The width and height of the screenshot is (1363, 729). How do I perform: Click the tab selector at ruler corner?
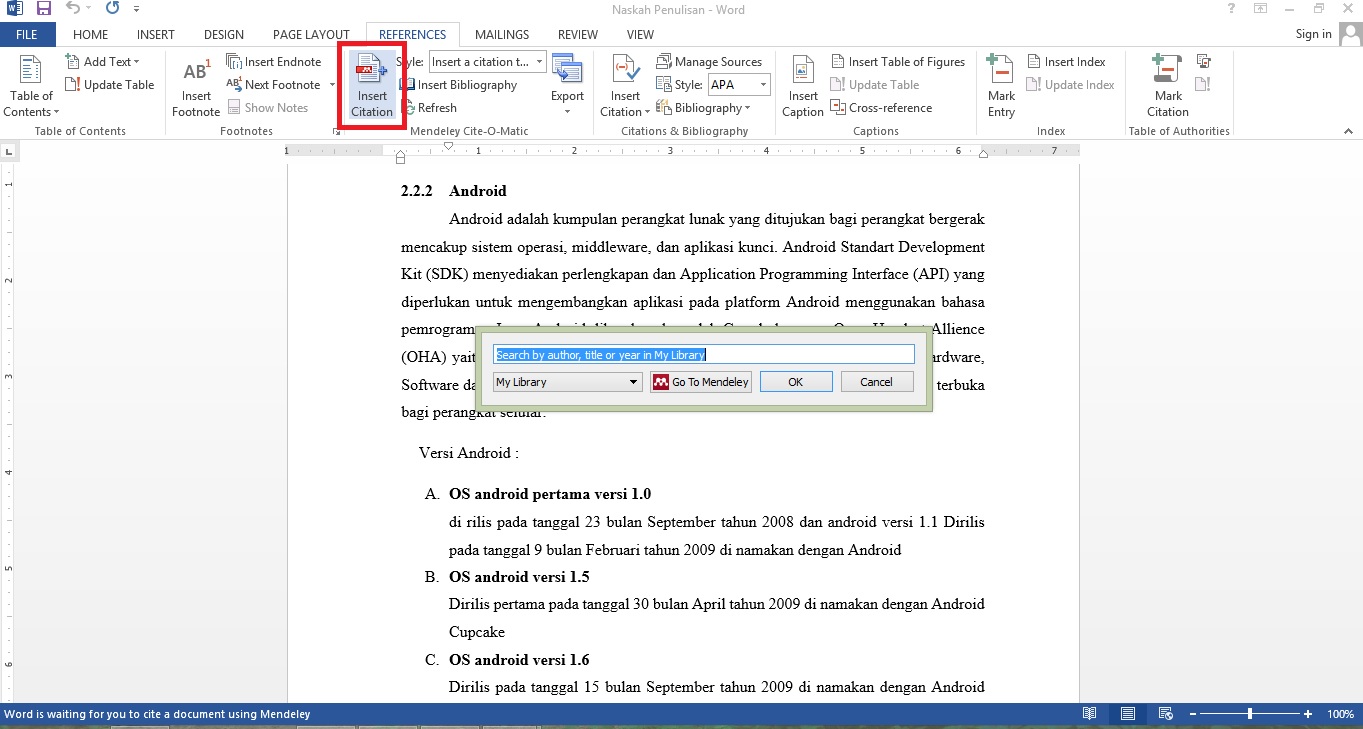[8, 152]
